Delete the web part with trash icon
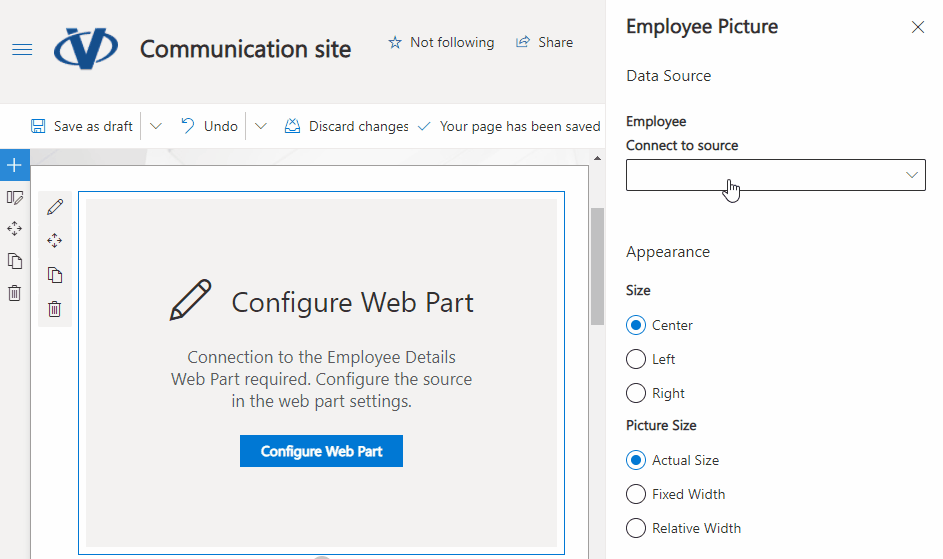The height and width of the screenshot is (559, 943). [55, 309]
